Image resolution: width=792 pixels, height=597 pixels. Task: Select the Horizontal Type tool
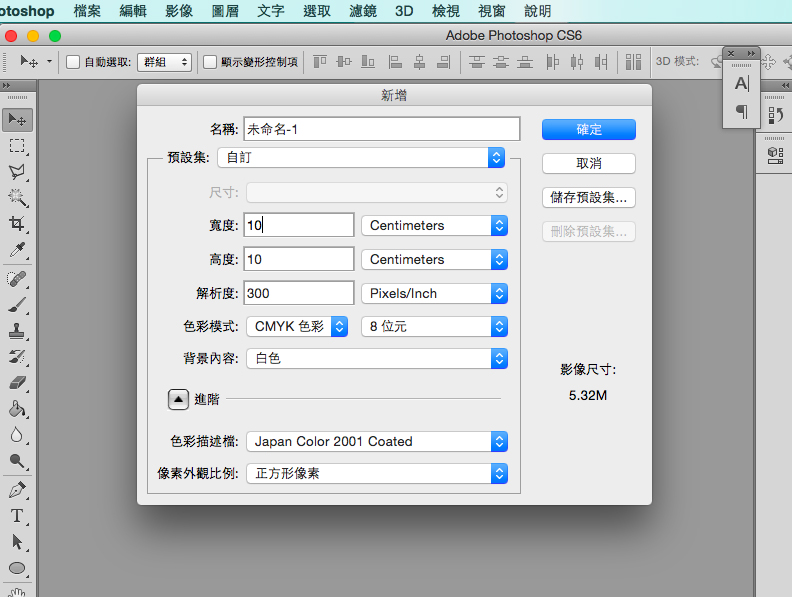coord(17,516)
